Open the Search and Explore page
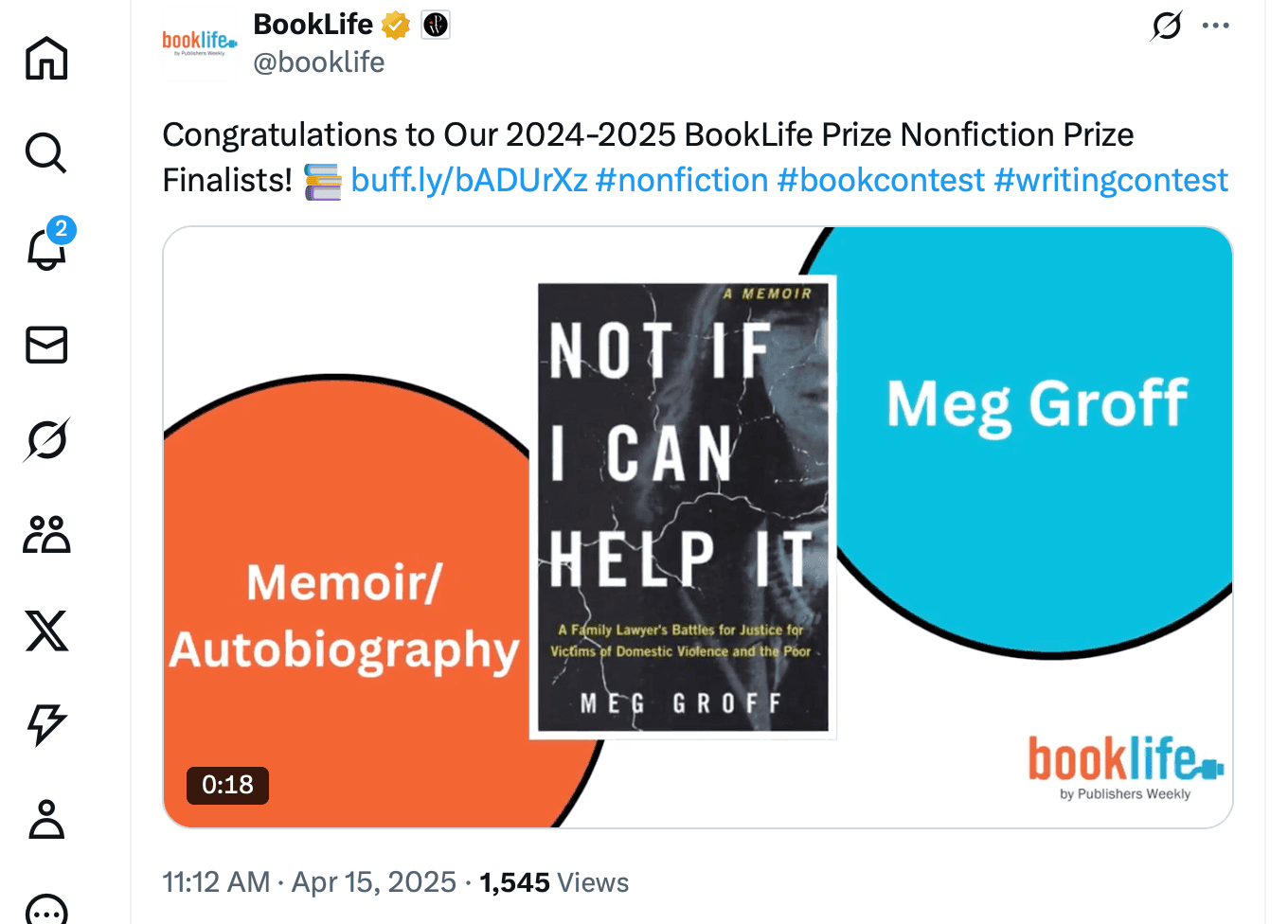Viewport: 1288px width, 924px height. tap(46, 153)
